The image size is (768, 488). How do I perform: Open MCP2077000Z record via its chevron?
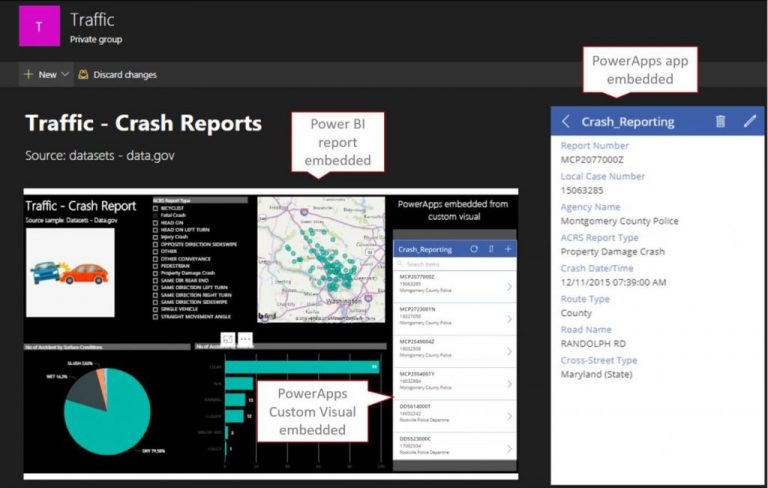(x=509, y=287)
